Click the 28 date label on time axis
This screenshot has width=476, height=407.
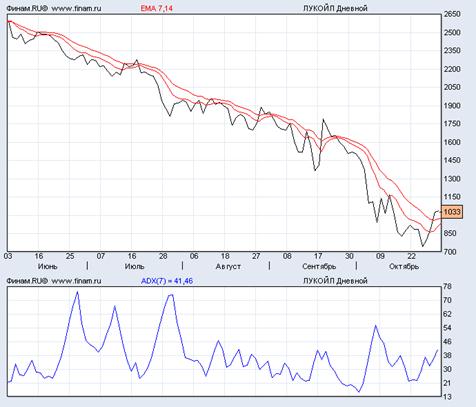163,256
